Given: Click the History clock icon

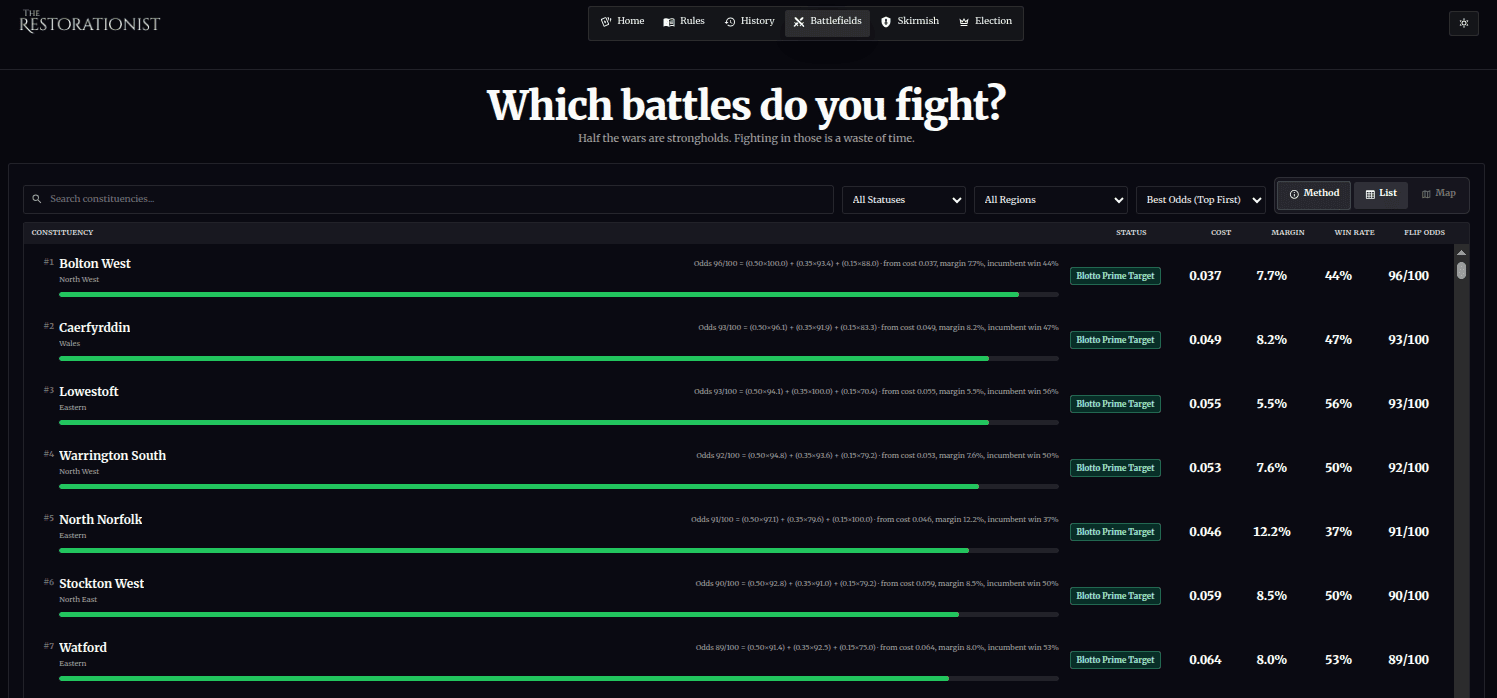Looking at the screenshot, I should 730,22.
